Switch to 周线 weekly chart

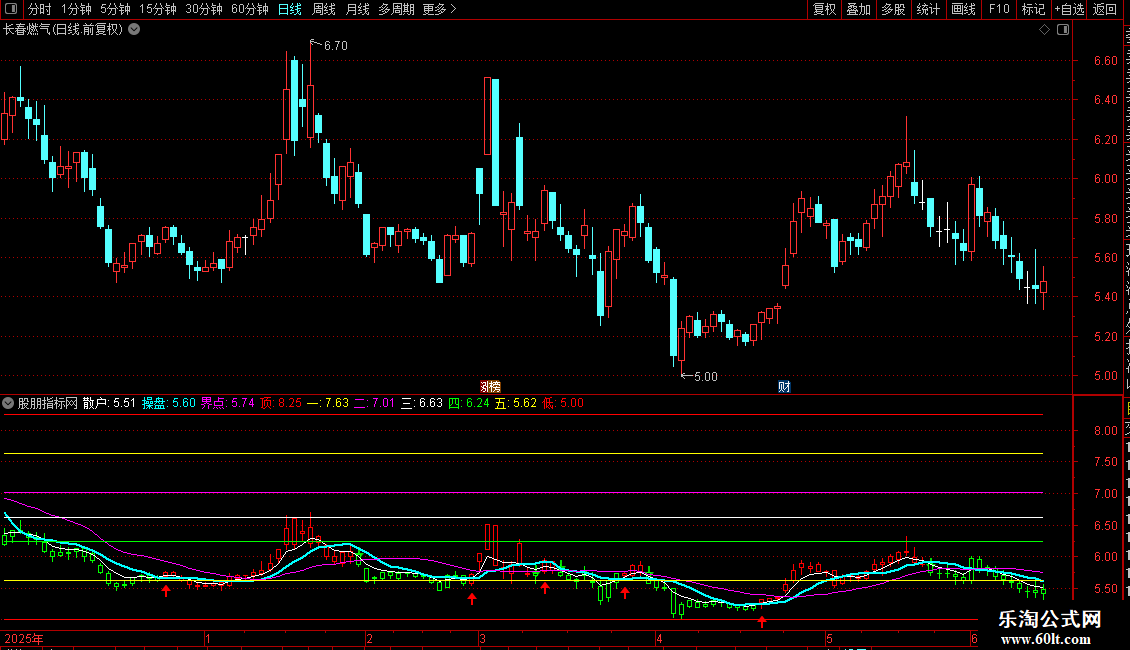324,9
